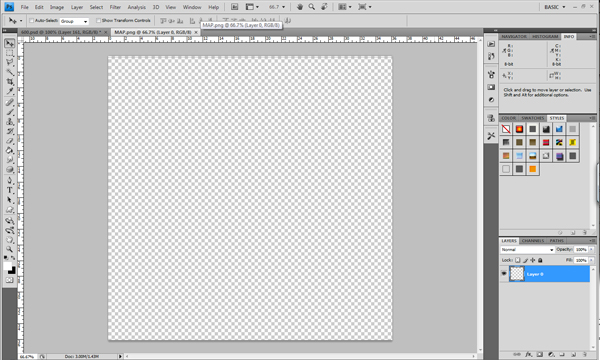Open the Normal blend mode dropdown
Screen dimensions: 600x360
tap(527, 249)
